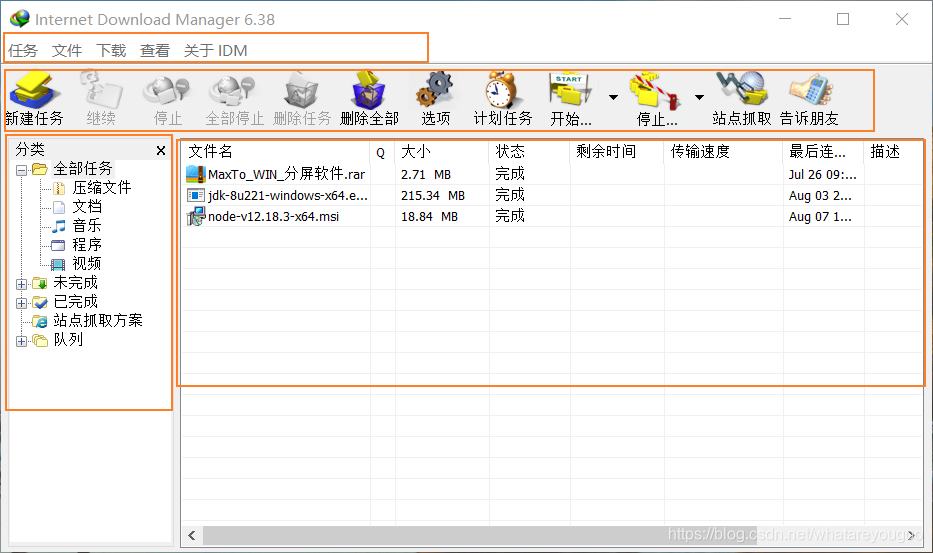933x553 pixels.
Task: Click the Q column header
Action: point(383,152)
